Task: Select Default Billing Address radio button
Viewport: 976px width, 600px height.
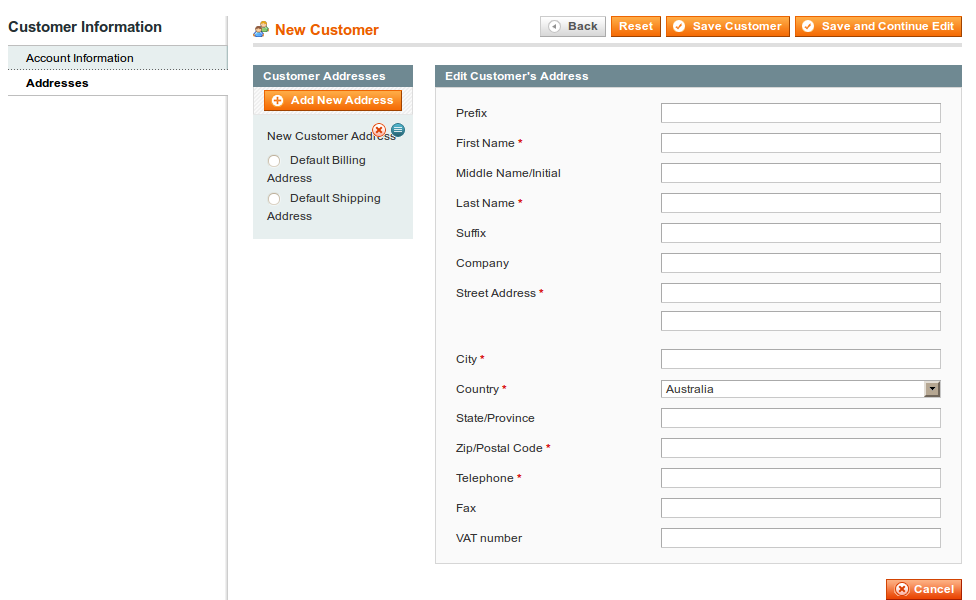Action: point(274,161)
